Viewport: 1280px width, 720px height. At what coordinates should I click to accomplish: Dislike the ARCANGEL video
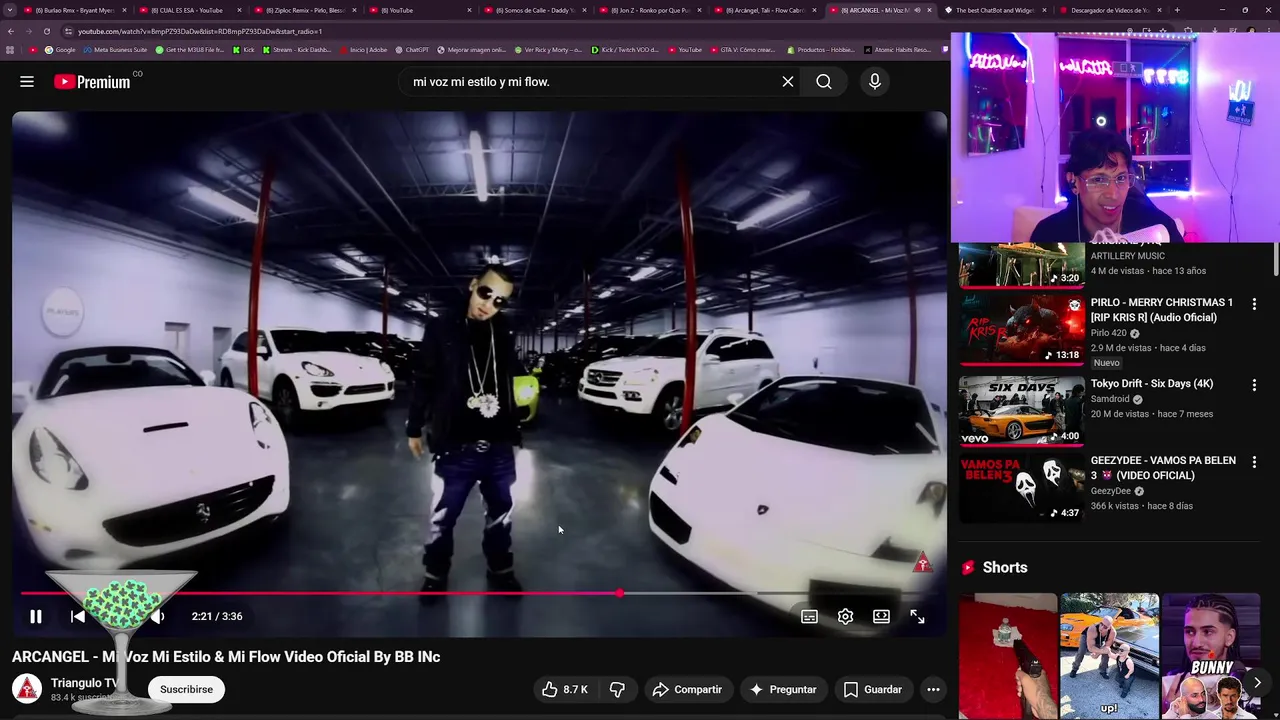point(618,689)
